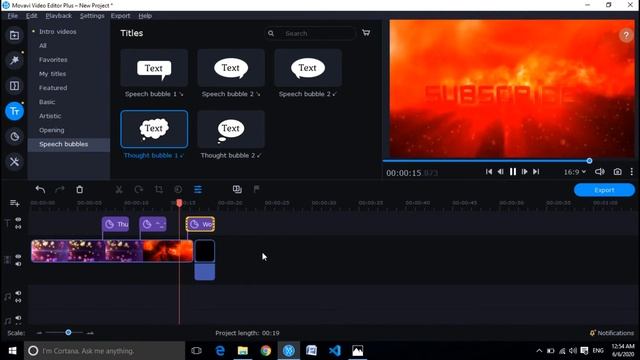Select the Artistic titles category
Viewport: 640px width, 360px height.
click(50, 116)
